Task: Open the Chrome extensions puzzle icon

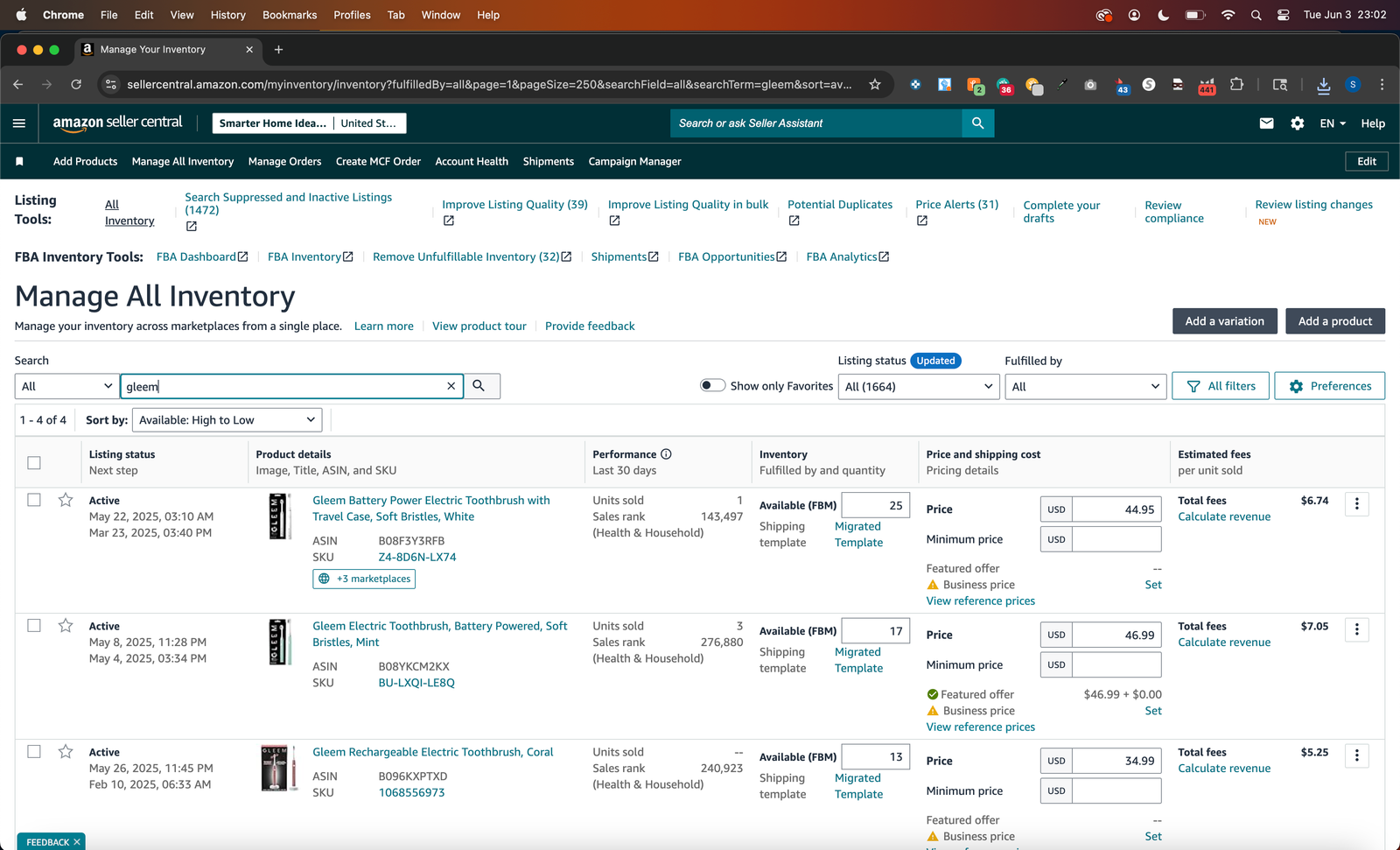Action: (1236, 84)
